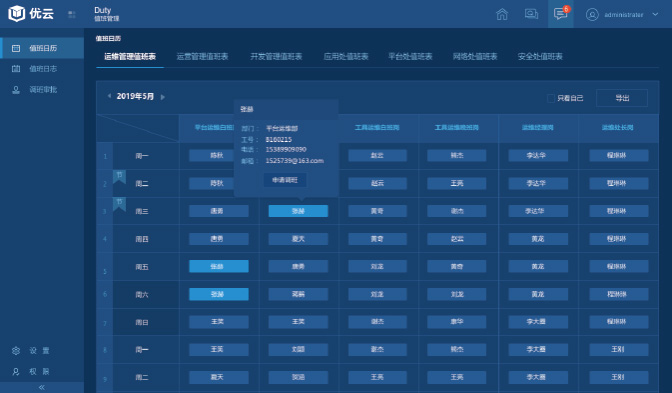Click phone 15389909090 in popup
The height and width of the screenshot is (393, 672).
point(286,150)
